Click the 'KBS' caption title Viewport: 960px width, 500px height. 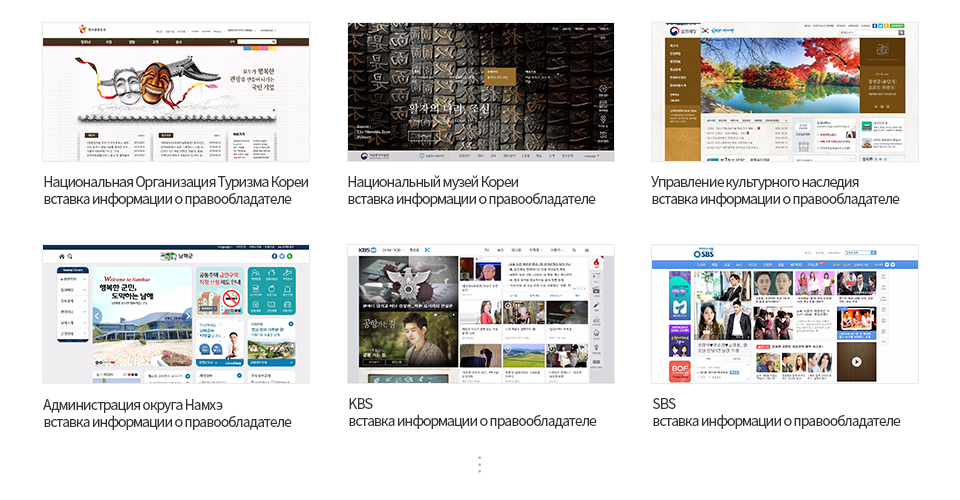(360, 405)
